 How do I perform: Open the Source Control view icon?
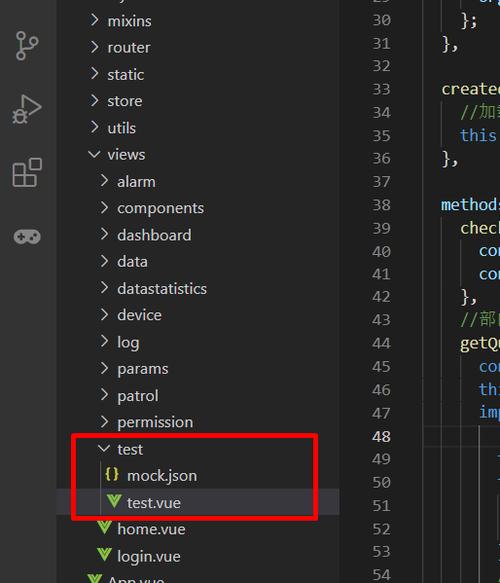coord(27,46)
